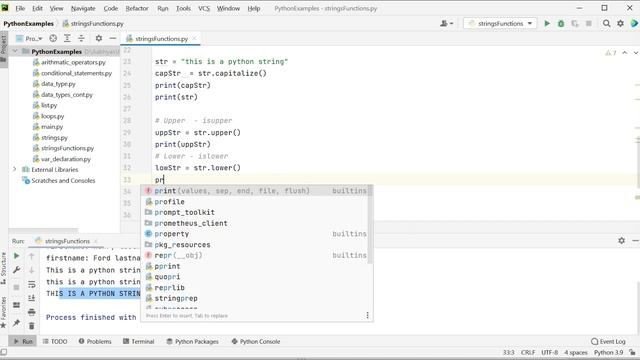Open Run panel gear settings
Image resolution: width=640 pixels, height=360 pixels.
coord(621,241)
